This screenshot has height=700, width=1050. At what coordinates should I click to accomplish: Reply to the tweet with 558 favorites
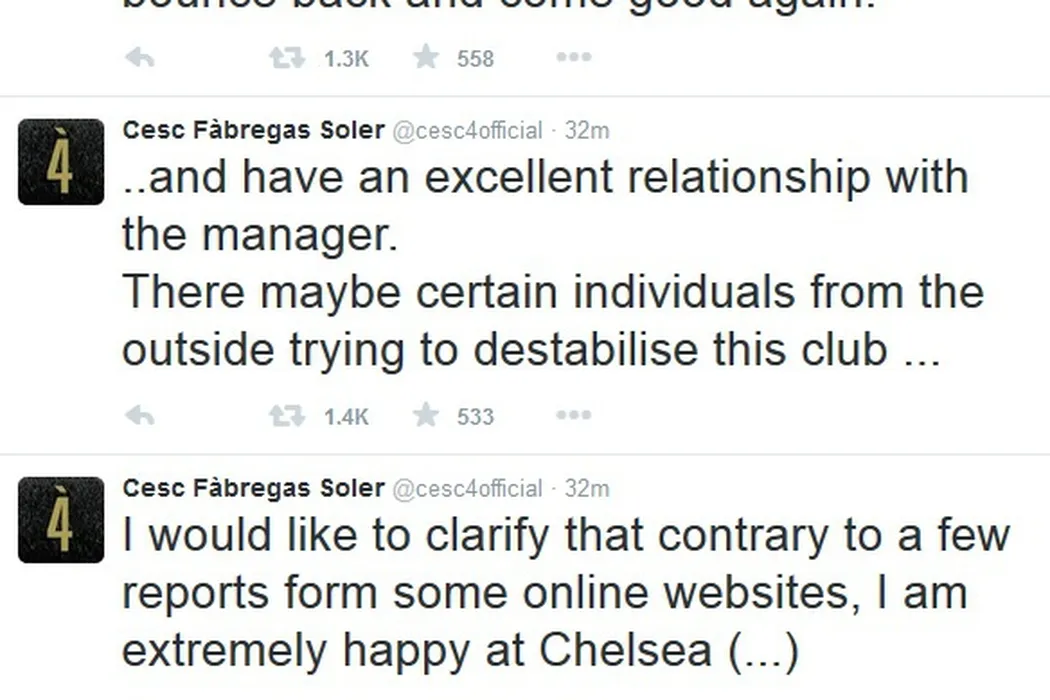click(140, 58)
